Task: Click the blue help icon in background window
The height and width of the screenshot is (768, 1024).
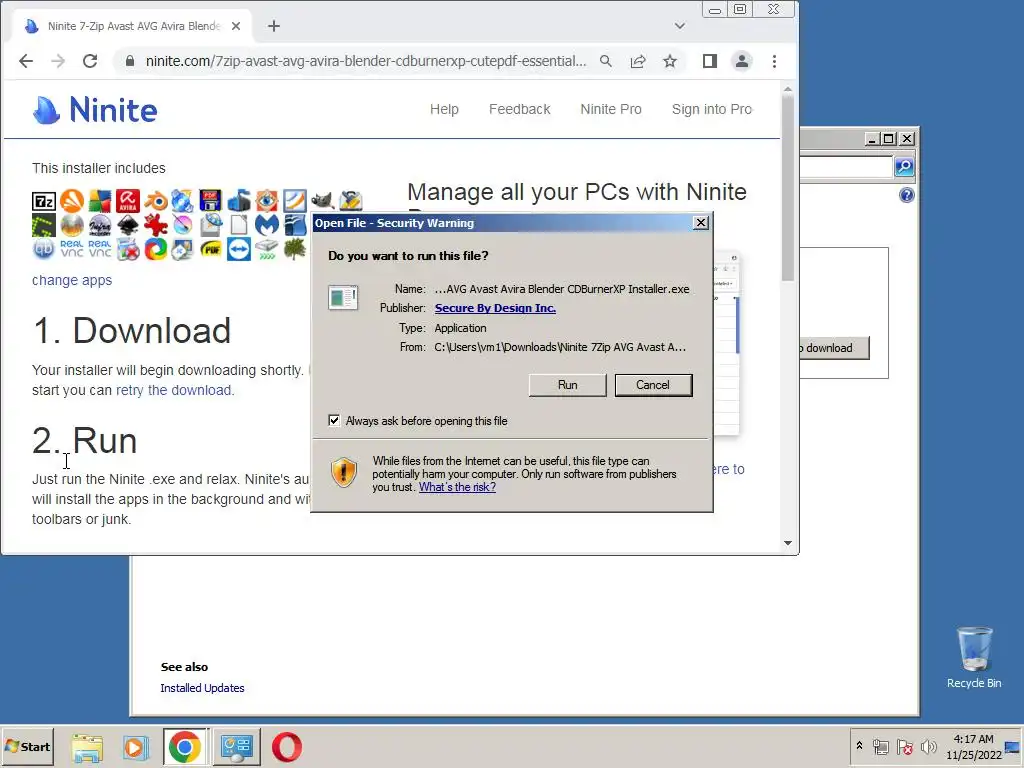Action: coord(906,195)
